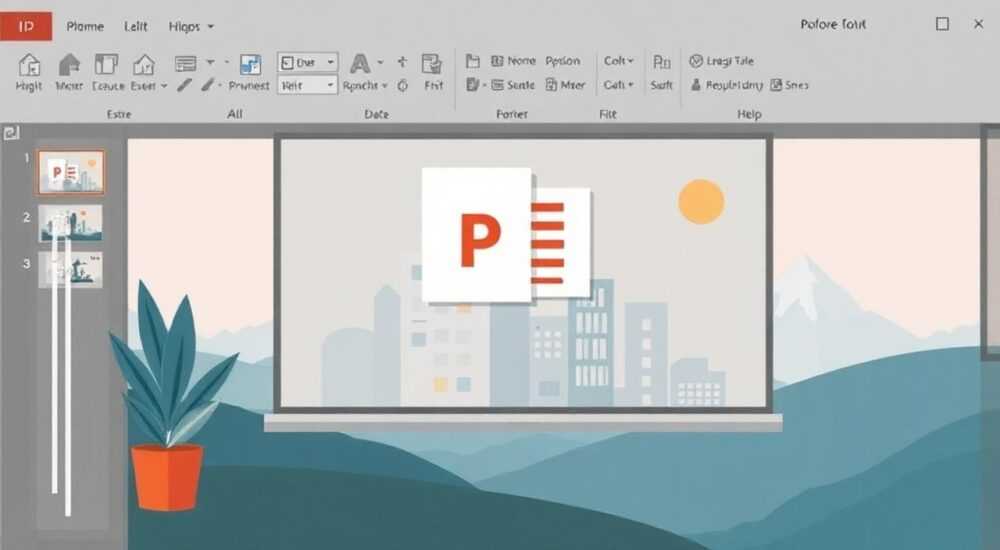The image size is (1000, 550).
Task: Click the small panel icon above slide thumbnails
Action: click(x=11, y=133)
